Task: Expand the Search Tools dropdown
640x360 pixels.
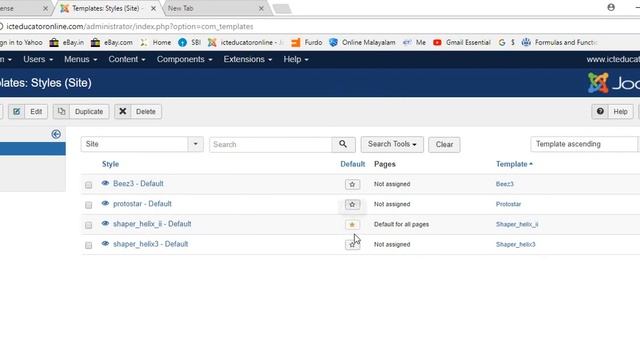Action: pos(392,144)
